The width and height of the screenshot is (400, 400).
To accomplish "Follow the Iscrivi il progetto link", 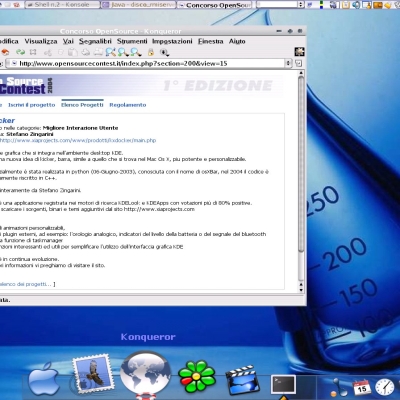I will click(x=32, y=105).
